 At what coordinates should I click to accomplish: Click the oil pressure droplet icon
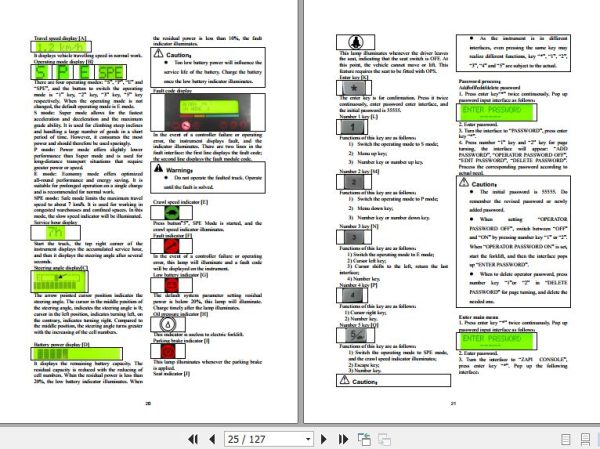point(167,325)
